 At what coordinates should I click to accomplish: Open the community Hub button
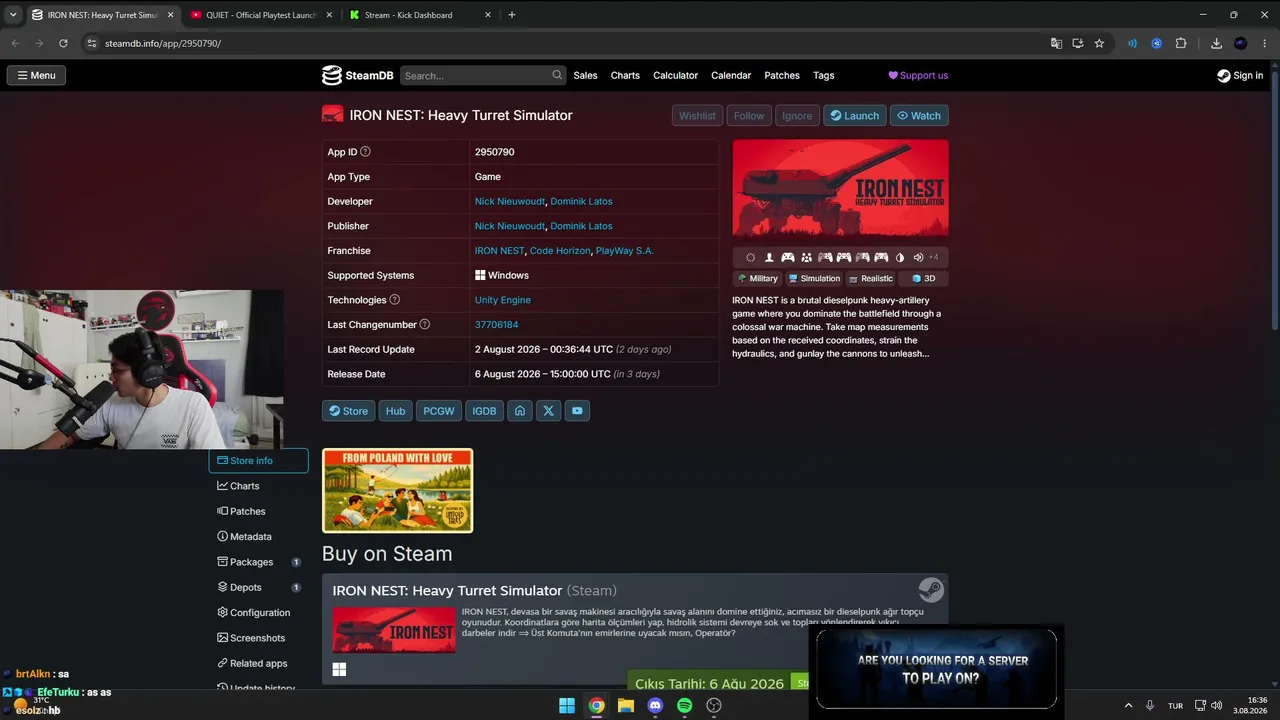click(396, 411)
